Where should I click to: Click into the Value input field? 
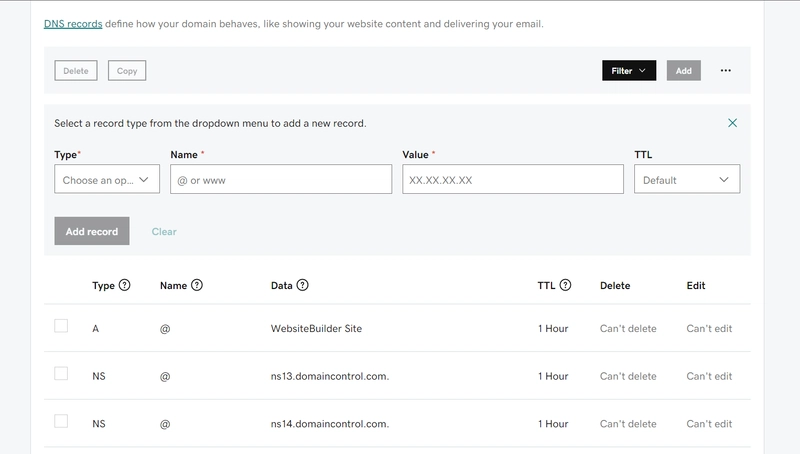pos(512,180)
